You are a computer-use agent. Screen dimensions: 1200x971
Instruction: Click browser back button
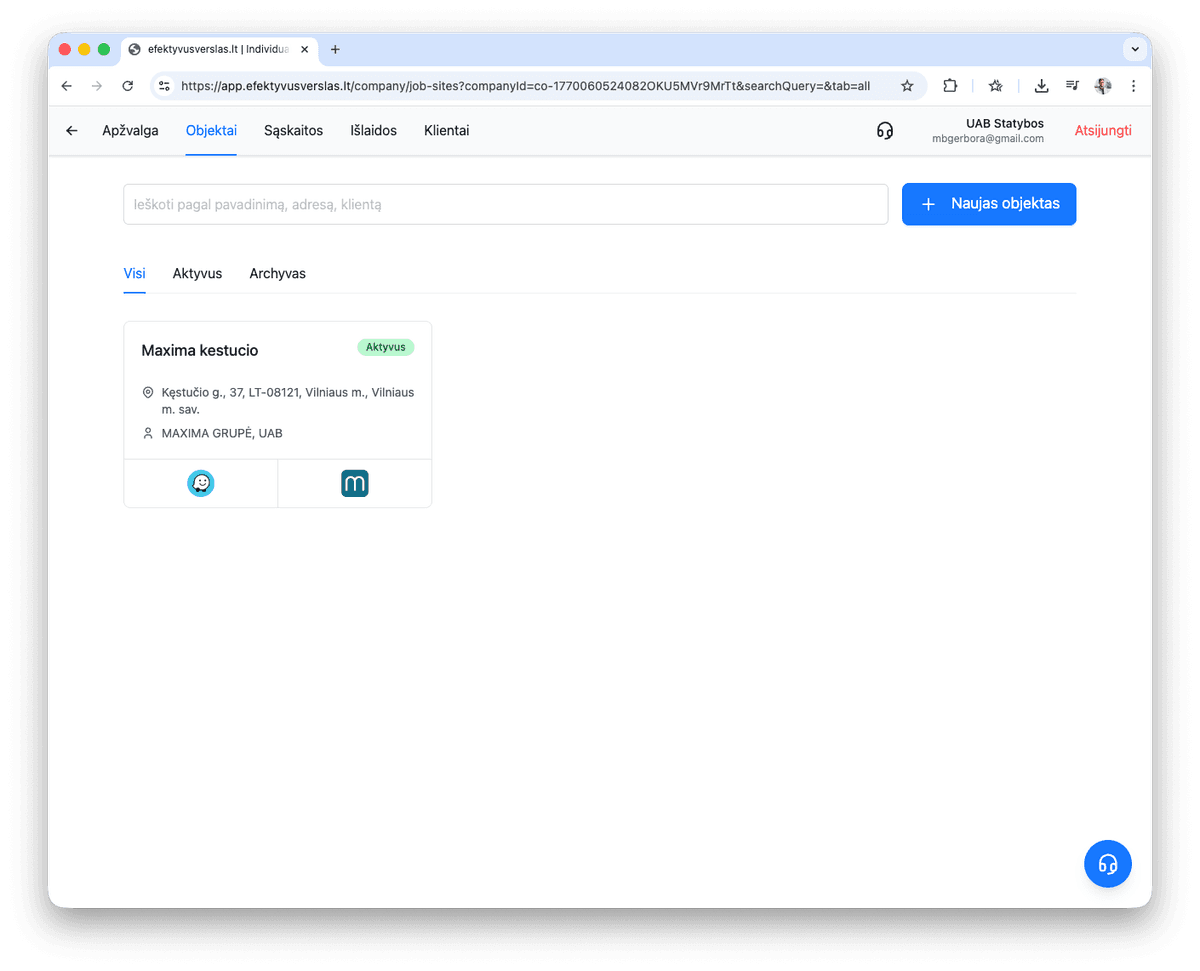(x=67, y=86)
